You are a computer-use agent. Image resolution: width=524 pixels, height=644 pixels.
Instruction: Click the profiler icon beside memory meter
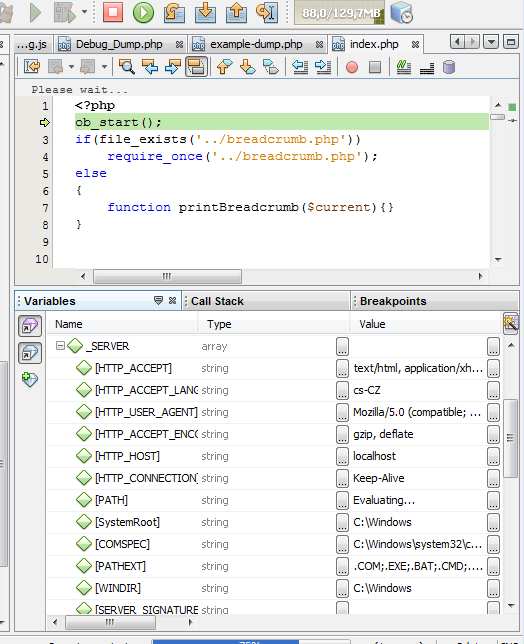pyautogui.click(x=401, y=13)
